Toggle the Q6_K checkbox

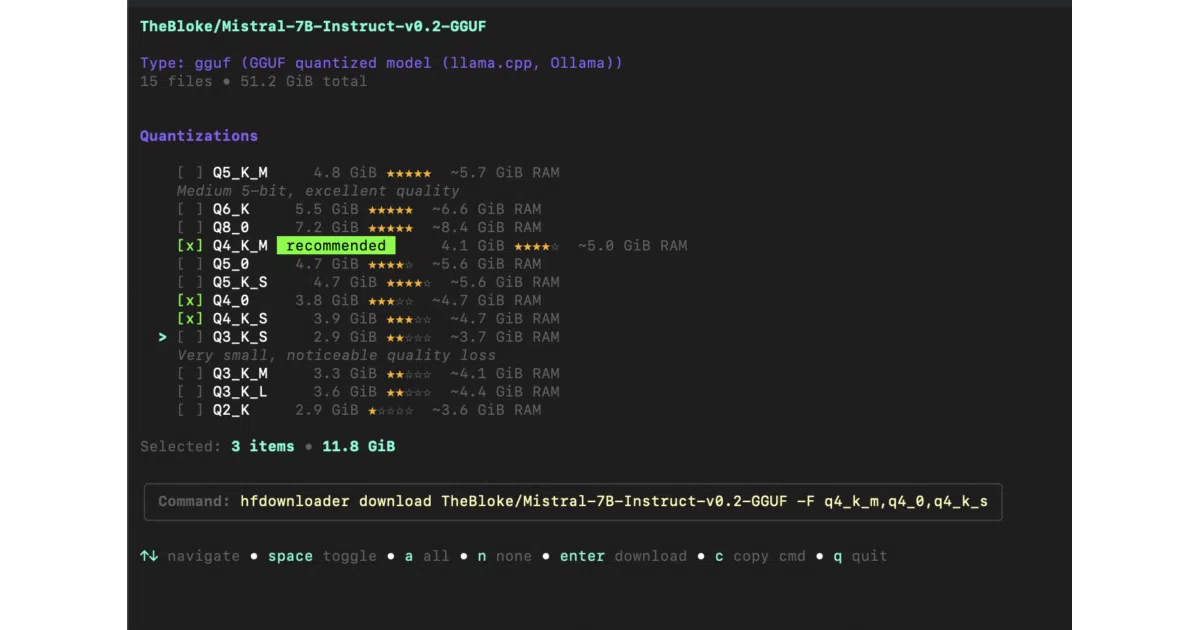pos(190,210)
